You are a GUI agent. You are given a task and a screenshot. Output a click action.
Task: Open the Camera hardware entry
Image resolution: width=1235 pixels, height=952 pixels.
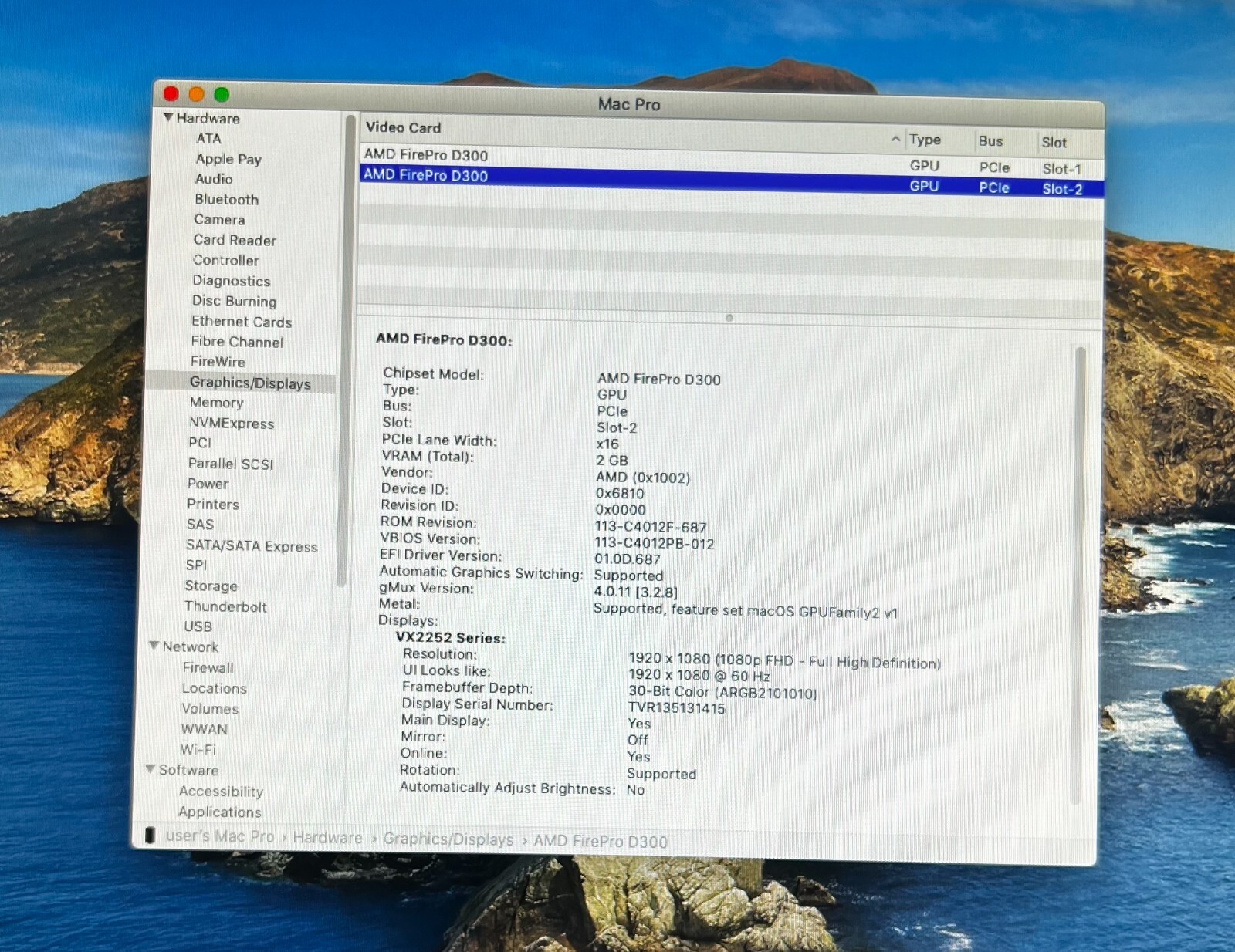[219, 220]
